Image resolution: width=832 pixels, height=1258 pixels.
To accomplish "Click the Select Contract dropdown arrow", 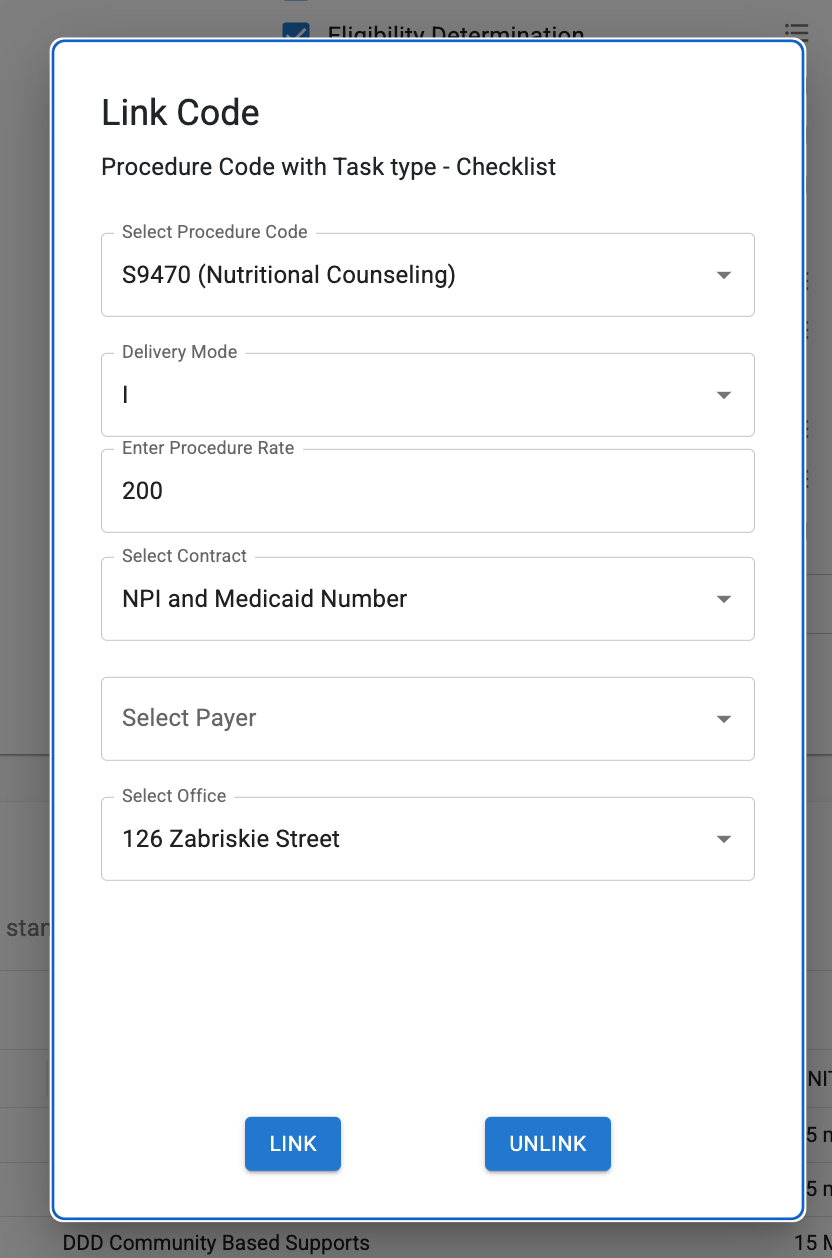I will [724, 599].
